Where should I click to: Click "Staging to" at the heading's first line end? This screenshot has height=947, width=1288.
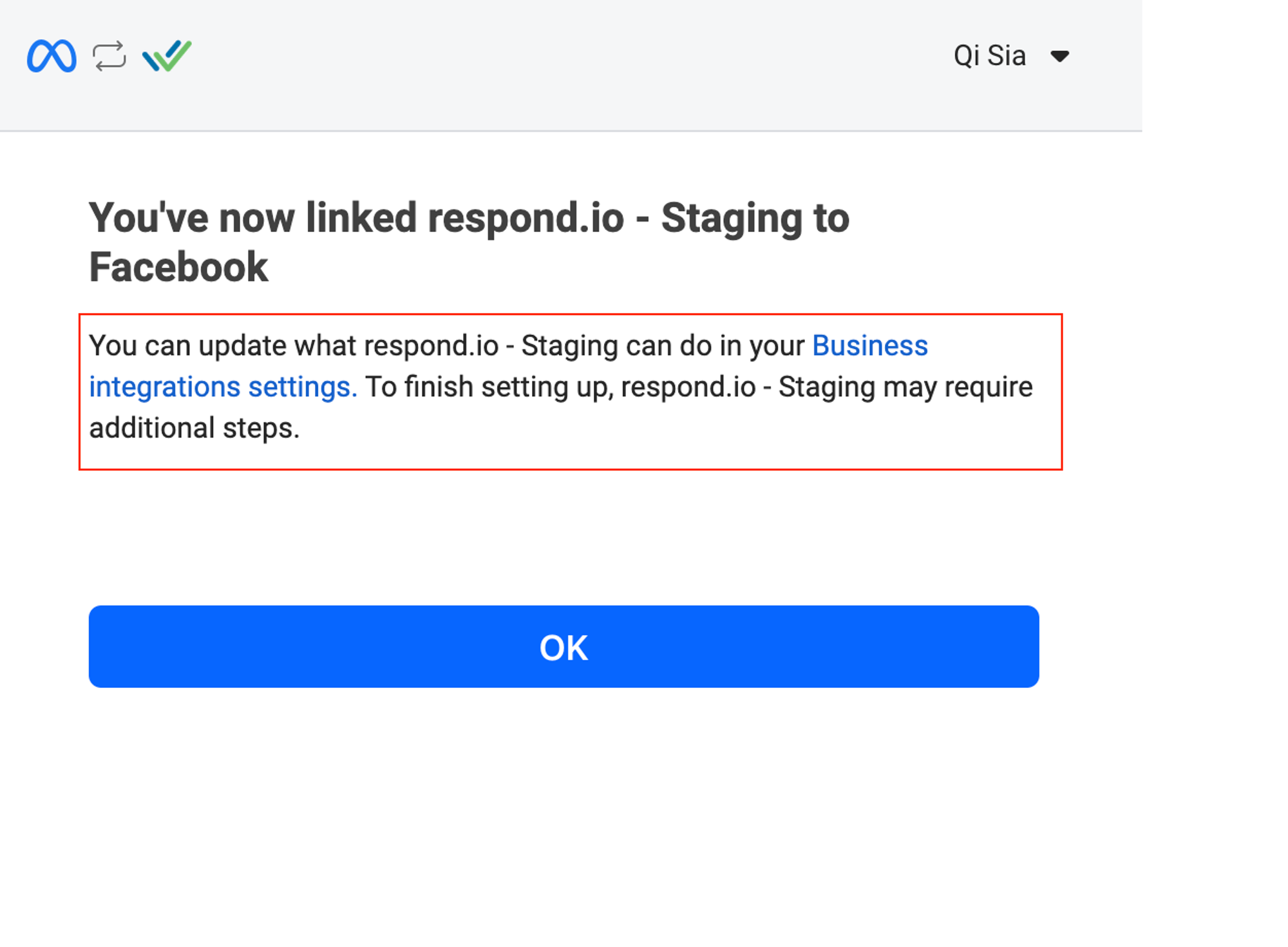pyautogui.click(x=755, y=218)
